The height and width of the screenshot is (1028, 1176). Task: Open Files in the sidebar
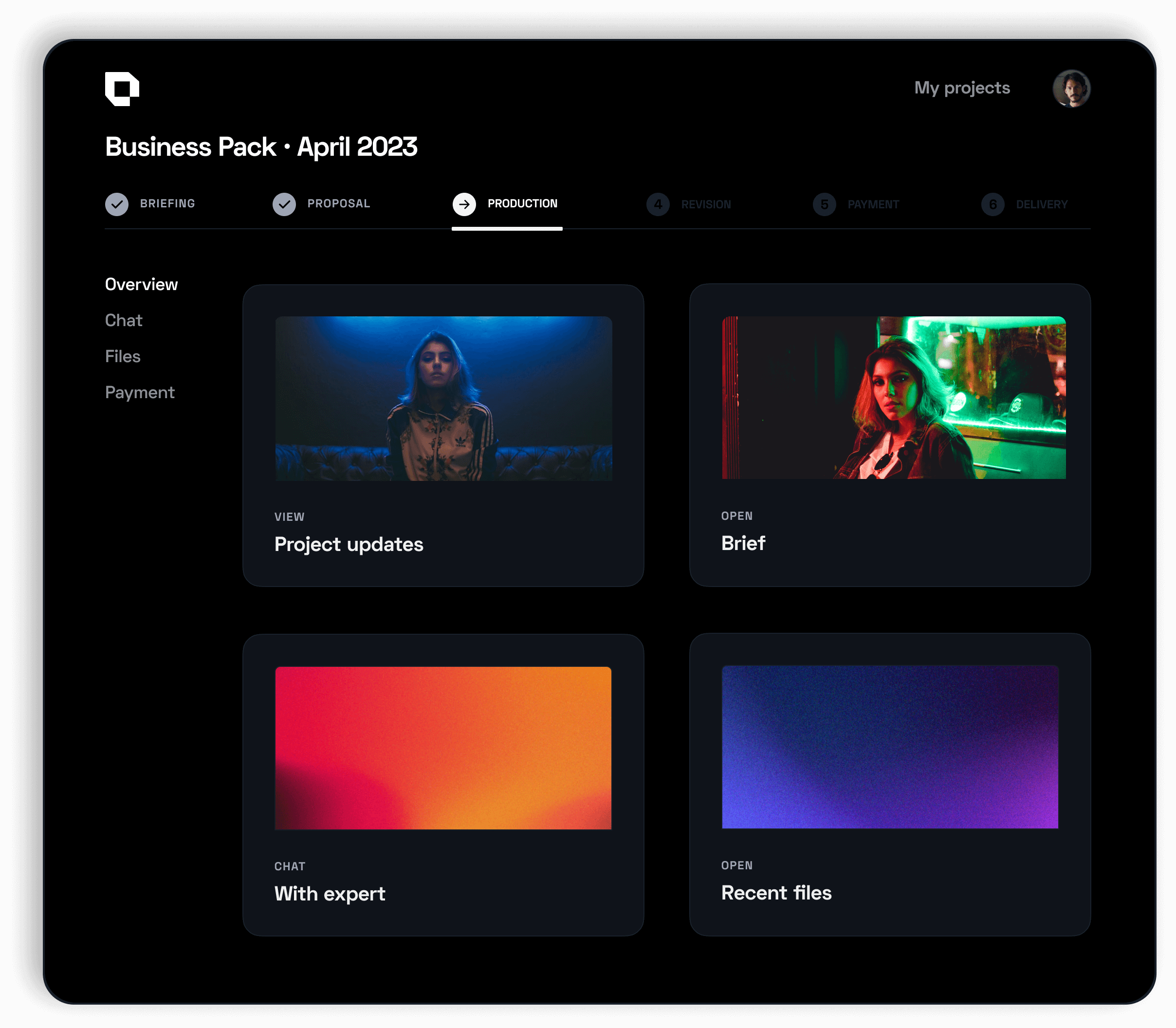[x=123, y=356]
